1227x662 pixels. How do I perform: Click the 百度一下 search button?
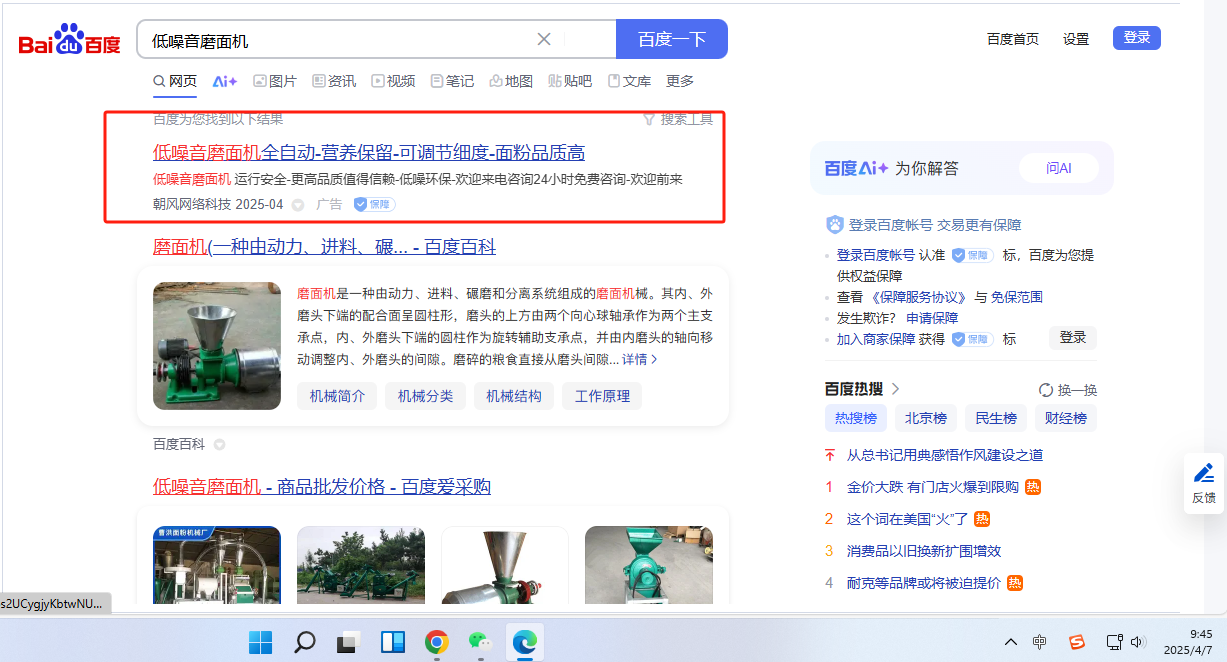pyautogui.click(x=672, y=39)
